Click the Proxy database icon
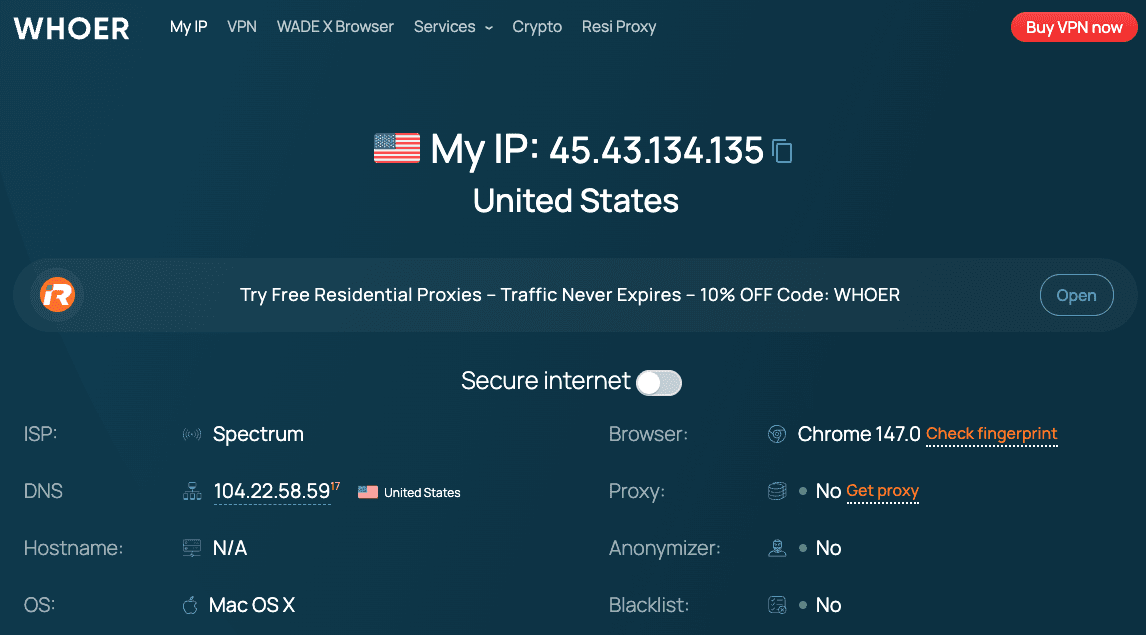 tap(777, 491)
